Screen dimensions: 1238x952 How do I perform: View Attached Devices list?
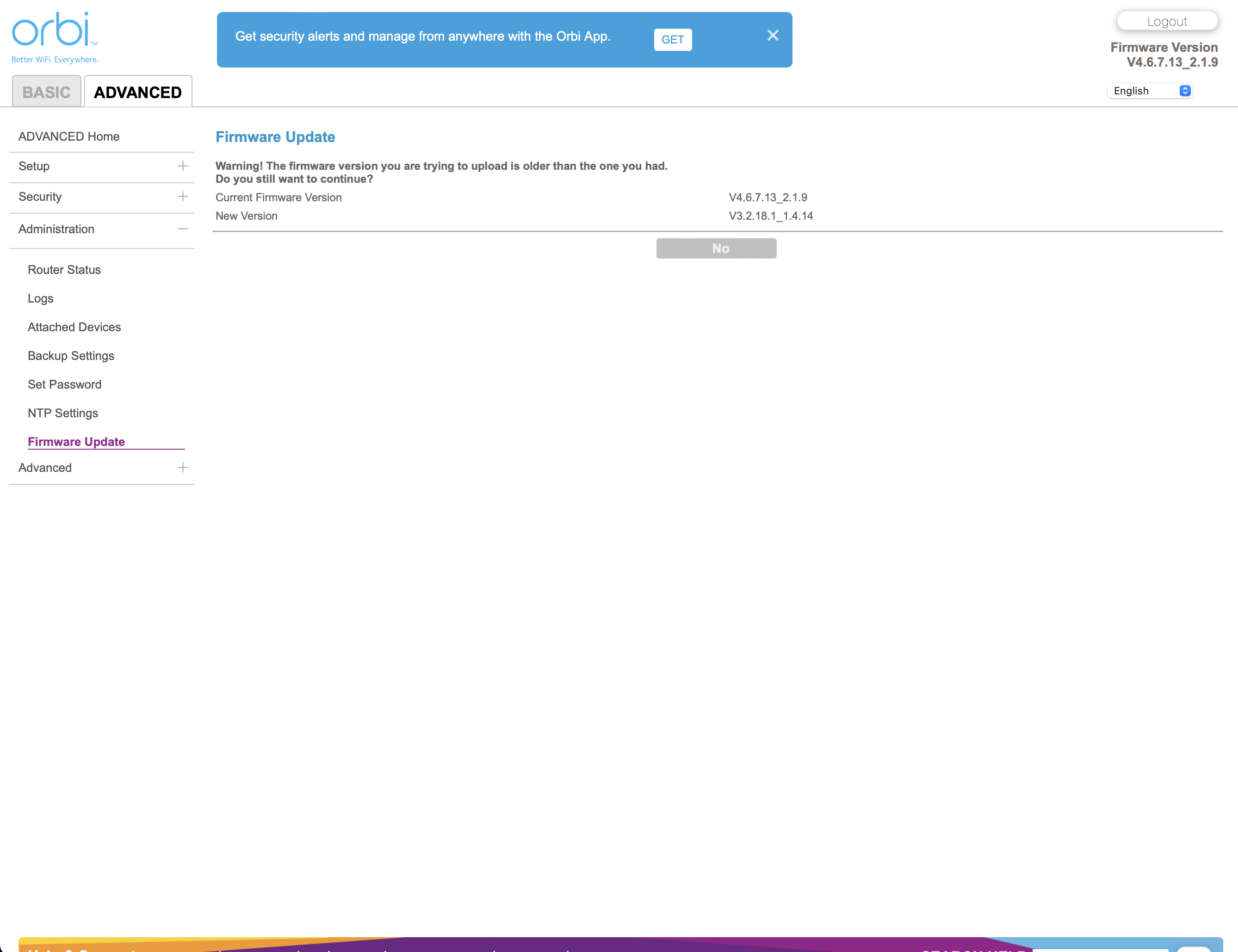click(74, 327)
